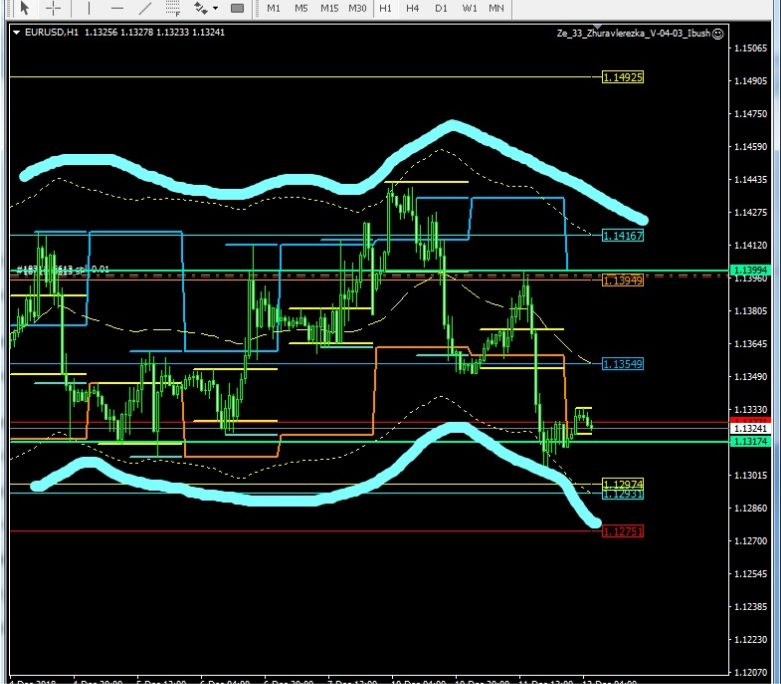
Task: Select the red 1.12751 level label
Action: point(623,532)
